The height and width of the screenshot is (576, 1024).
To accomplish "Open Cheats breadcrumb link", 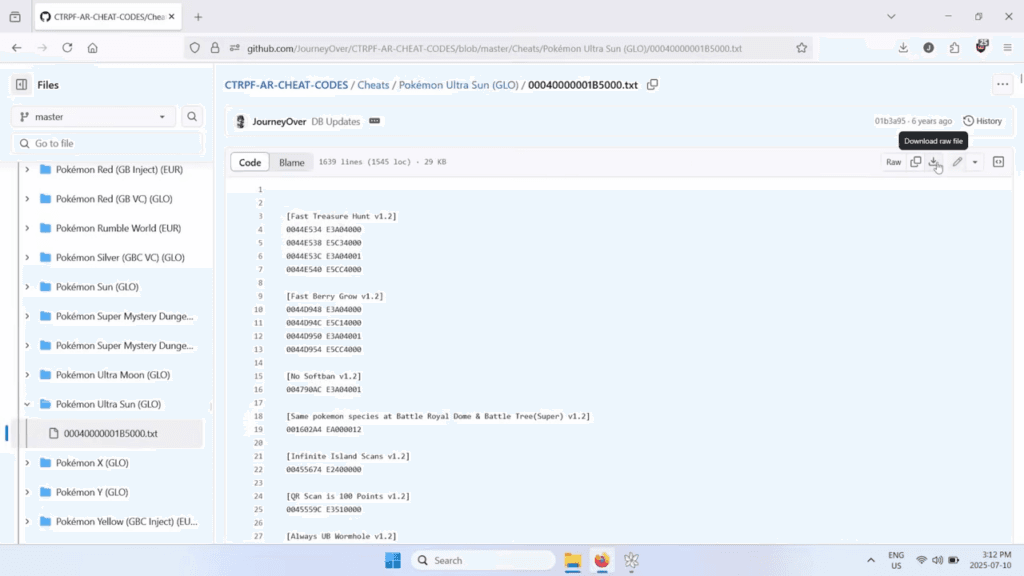I will (x=373, y=85).
